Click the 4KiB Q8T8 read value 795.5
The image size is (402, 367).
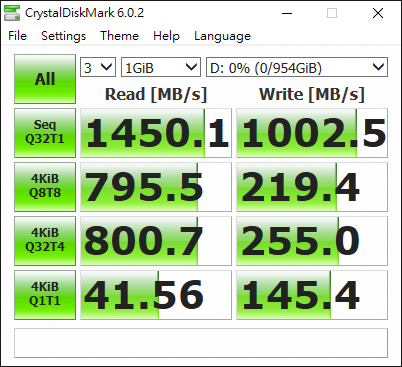pos(156,187)
